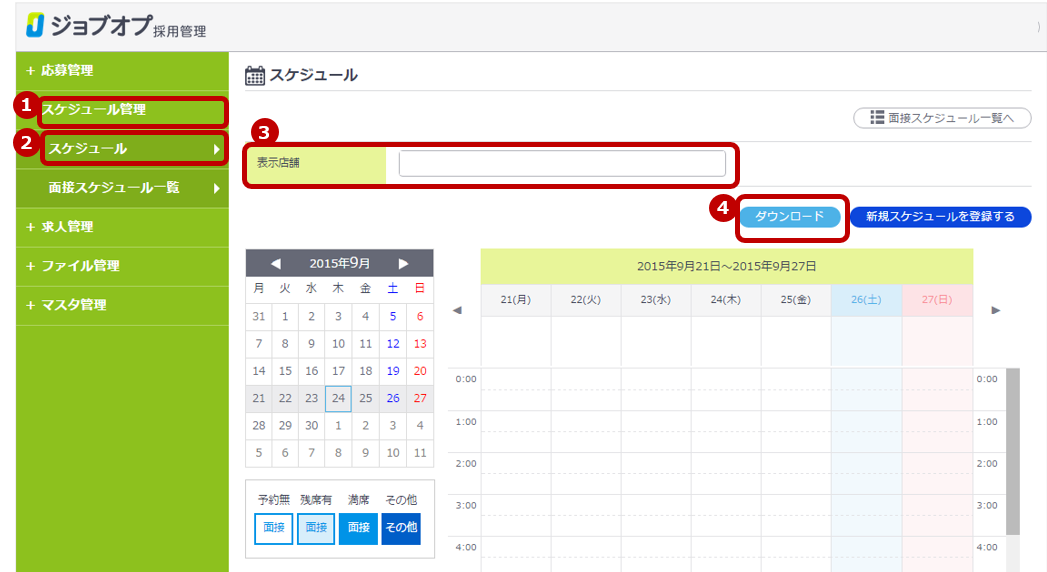Show previous week in schedule grid
Image resolution: width=1047 pixels, height=572 pixels.
pos(457,310)
